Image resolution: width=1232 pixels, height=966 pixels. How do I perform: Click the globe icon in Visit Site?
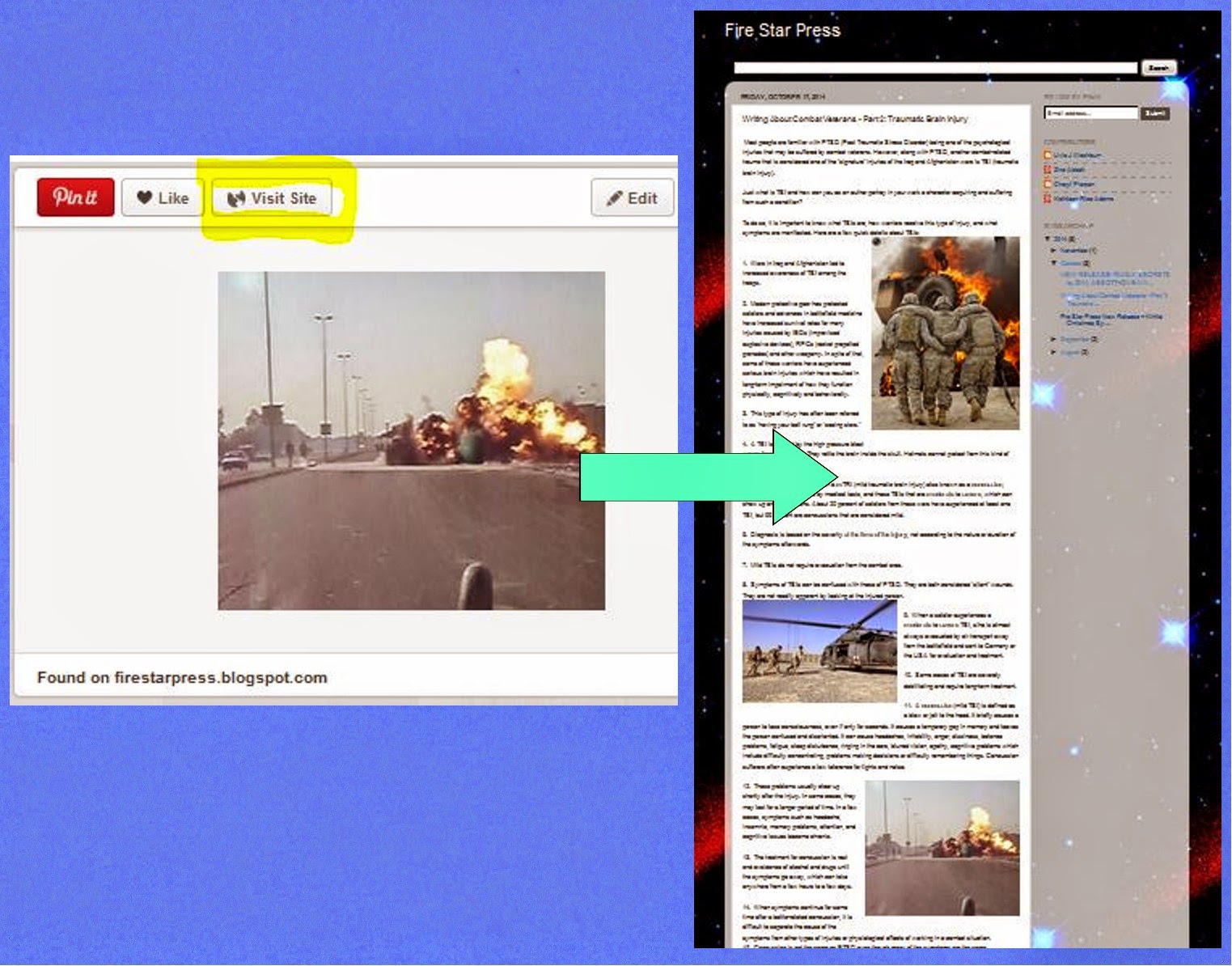tap(235, 198)
